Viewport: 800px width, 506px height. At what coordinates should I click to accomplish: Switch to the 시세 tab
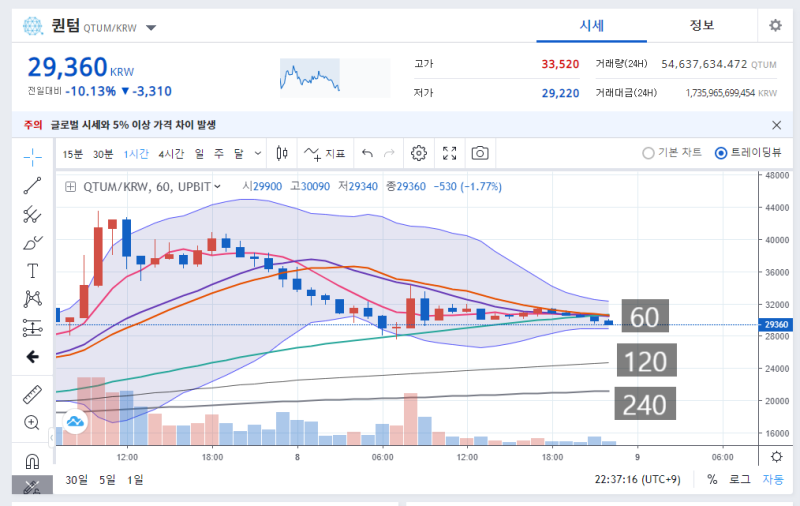[x=591, y=26]
